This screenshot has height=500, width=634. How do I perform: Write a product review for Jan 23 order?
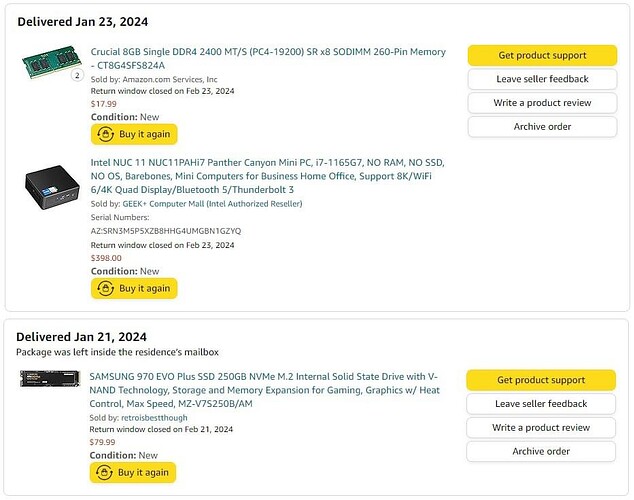tap(542, 103)
